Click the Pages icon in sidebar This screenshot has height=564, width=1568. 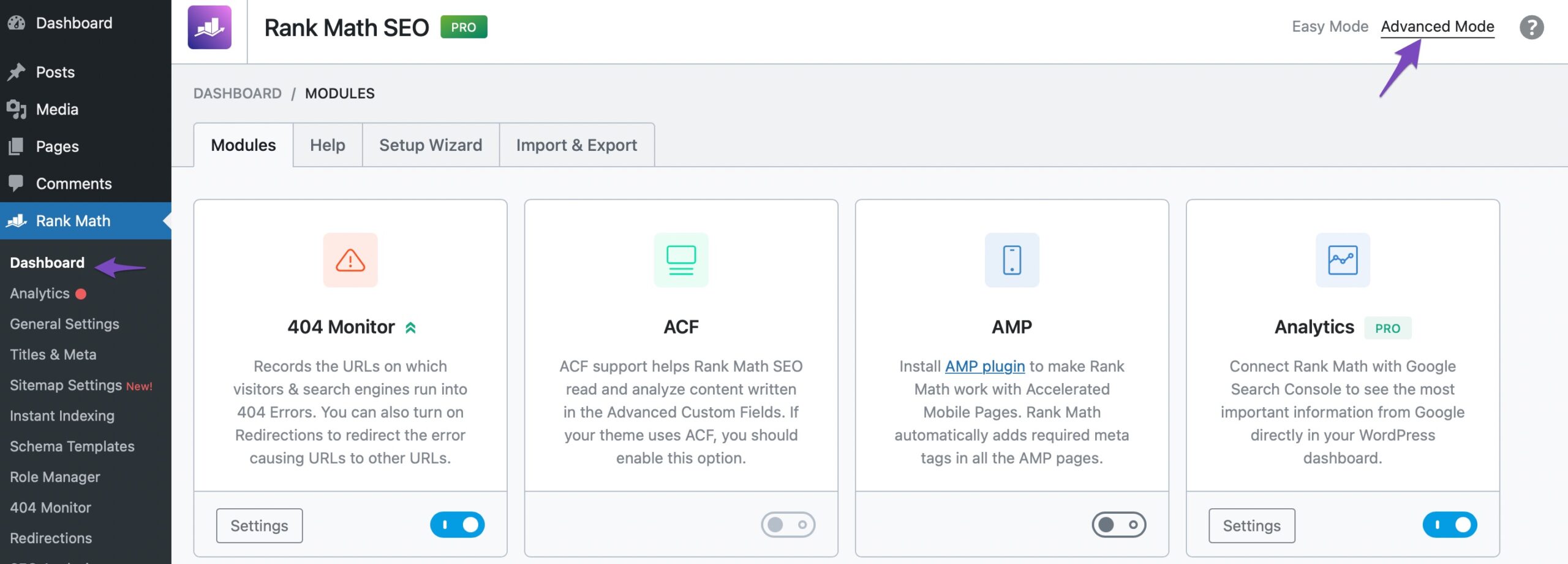point(17,147)
